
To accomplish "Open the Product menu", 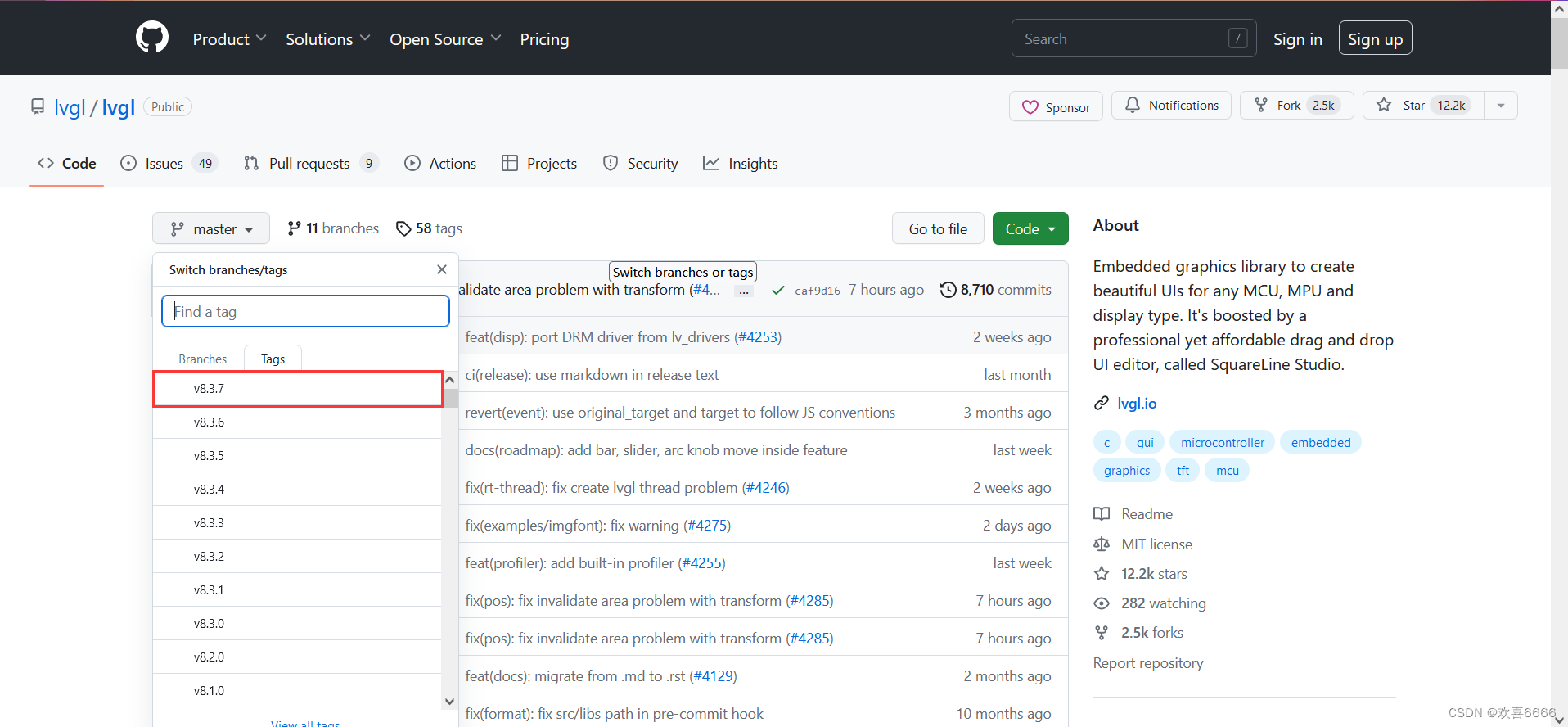I will click(229, 39).
